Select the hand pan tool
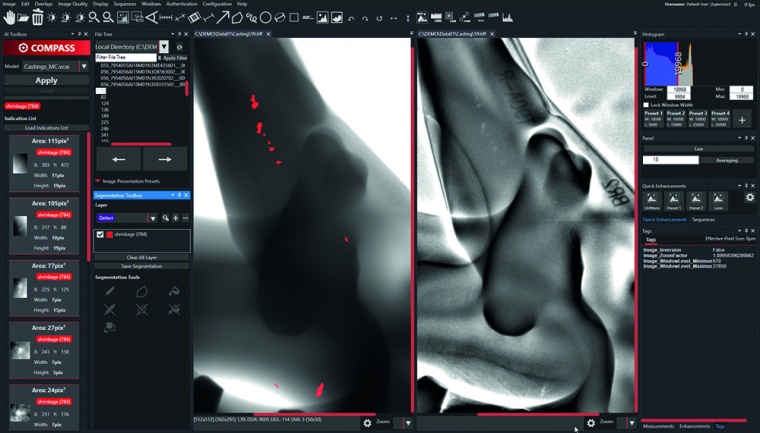 tap(10, 17)
